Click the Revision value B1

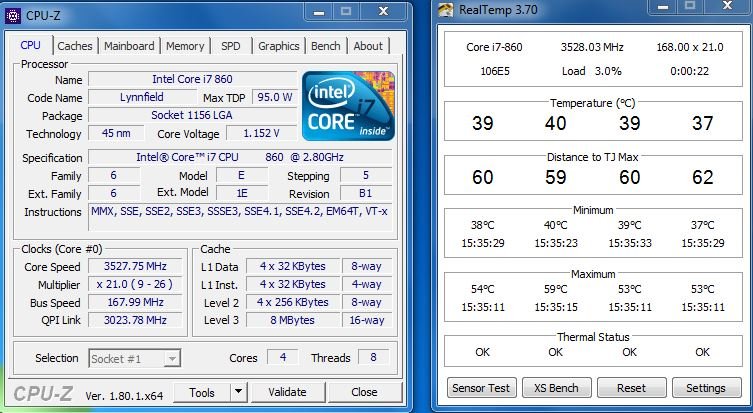pos(366,194)
